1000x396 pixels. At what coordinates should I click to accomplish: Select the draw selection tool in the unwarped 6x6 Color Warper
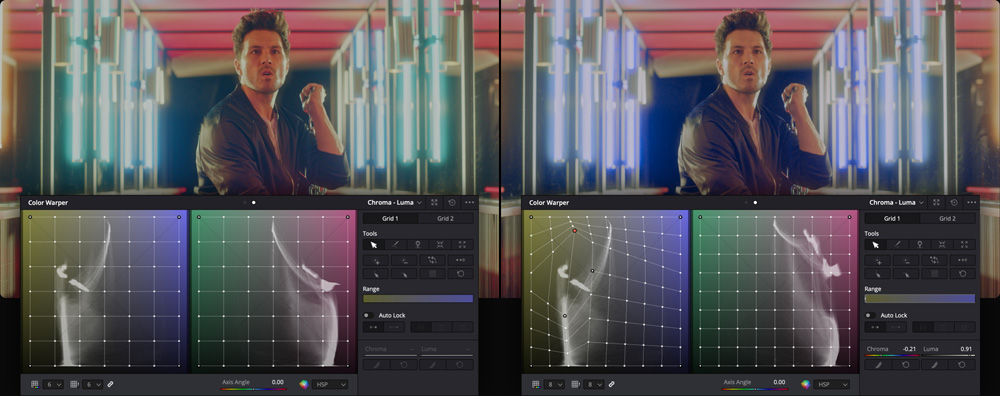[x=395, y=244]
